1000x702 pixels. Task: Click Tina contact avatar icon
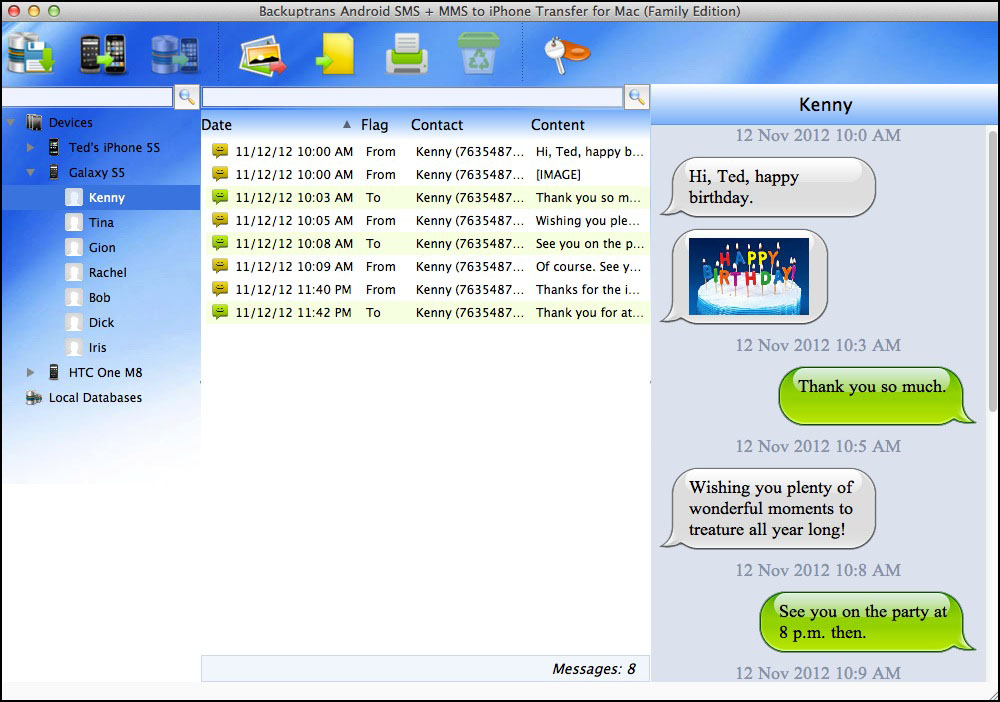click(74, 223)
